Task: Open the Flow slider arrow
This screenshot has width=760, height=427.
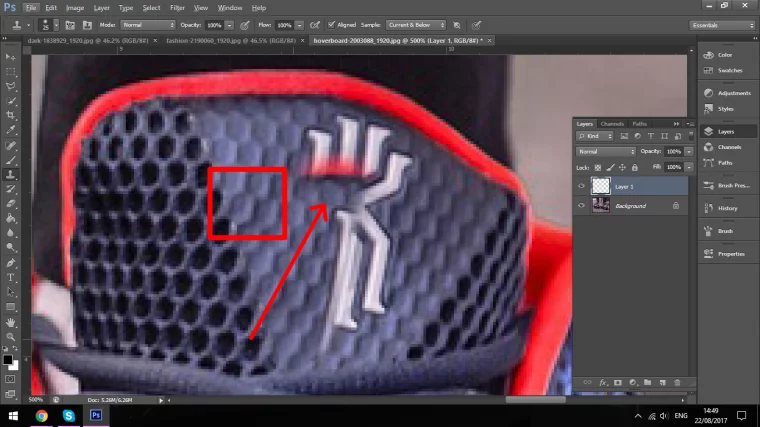Action: [300, 25]
